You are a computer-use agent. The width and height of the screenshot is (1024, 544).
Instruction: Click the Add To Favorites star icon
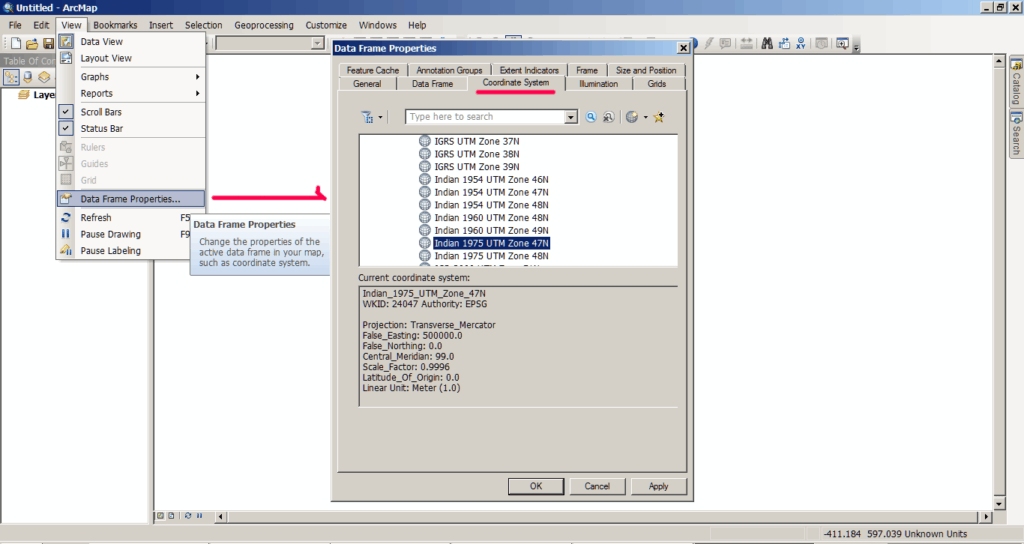659,117
